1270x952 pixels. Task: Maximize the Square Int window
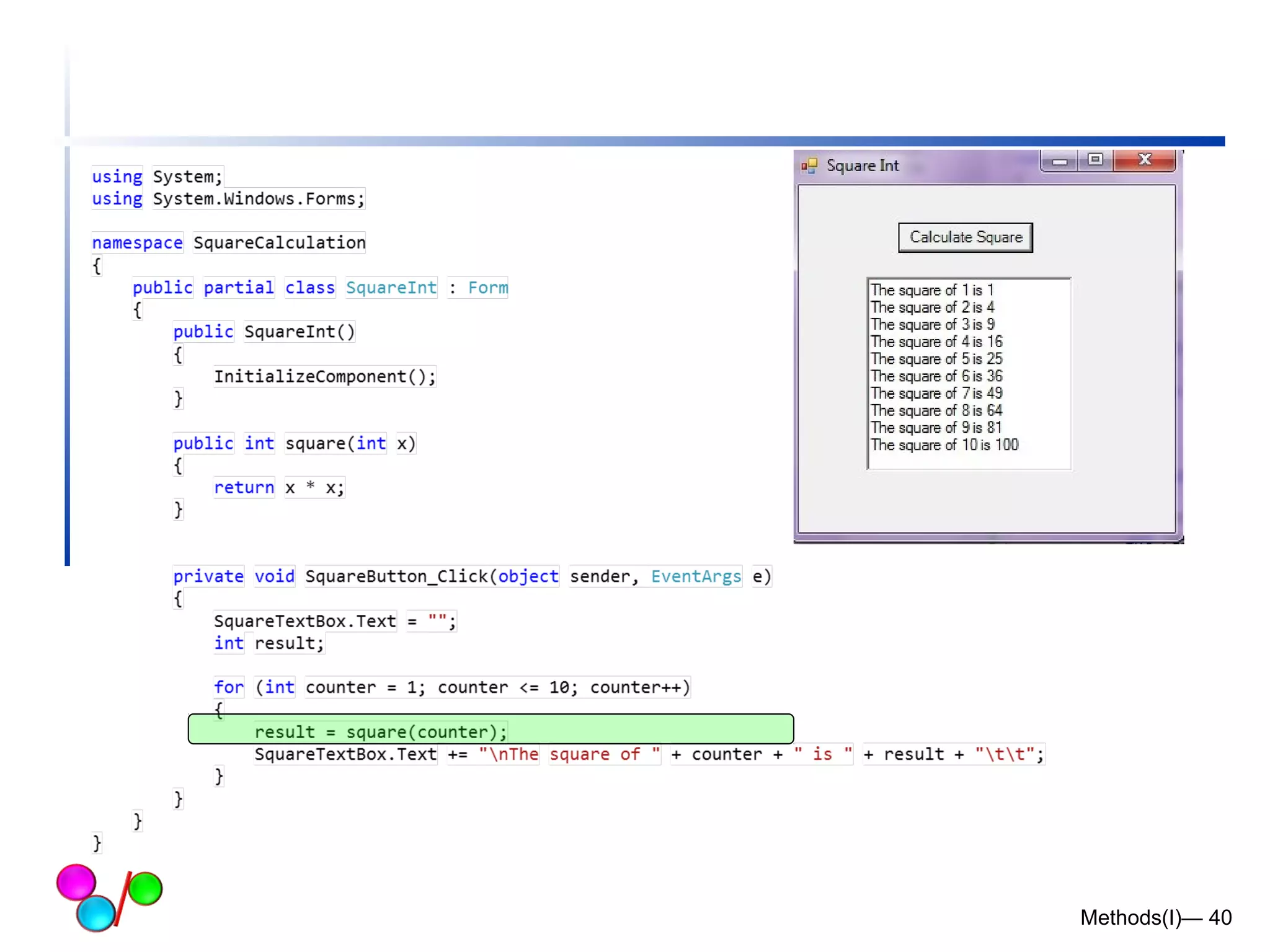click(x=1095, y=161)
